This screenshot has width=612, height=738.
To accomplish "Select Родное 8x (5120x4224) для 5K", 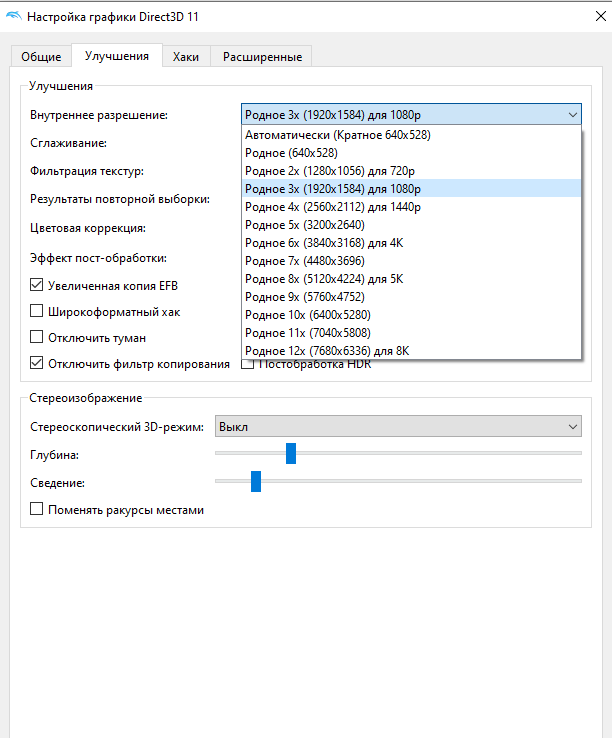I will (x=411, y=279).
